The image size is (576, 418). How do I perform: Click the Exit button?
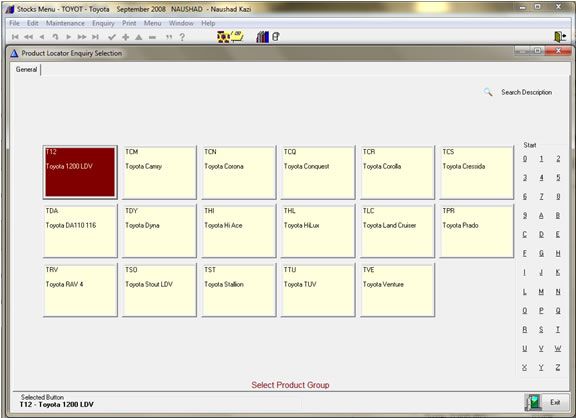click(555, 402)
